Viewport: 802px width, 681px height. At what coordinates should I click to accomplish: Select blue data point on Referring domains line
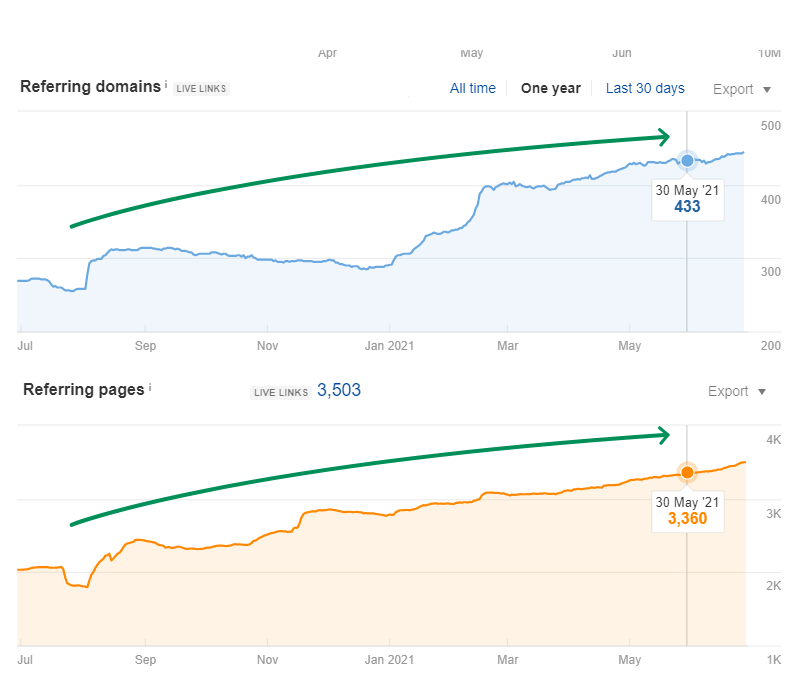(687, 160)
